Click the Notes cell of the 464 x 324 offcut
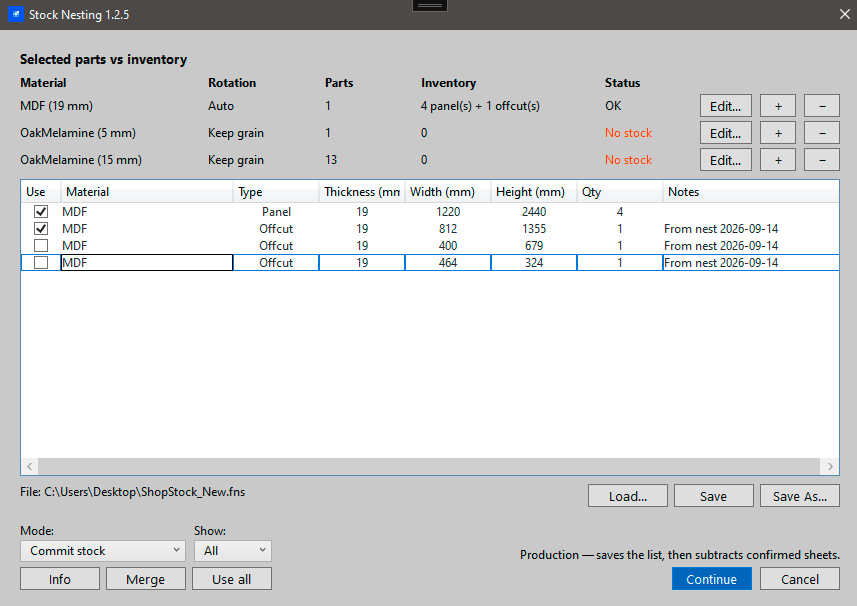857x606 pixels. coord(751,262)
